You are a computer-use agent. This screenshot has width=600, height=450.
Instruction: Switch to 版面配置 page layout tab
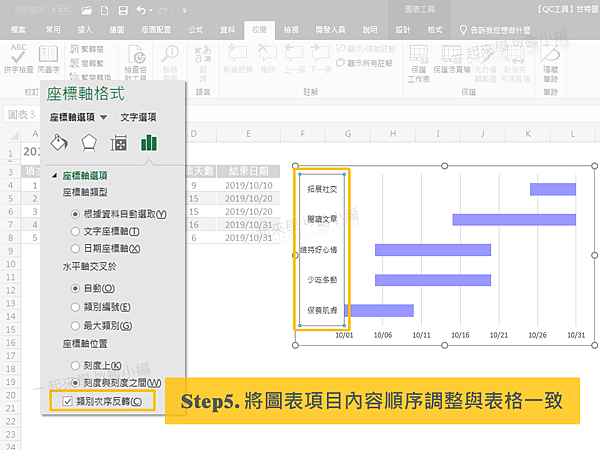click(156, 30)
